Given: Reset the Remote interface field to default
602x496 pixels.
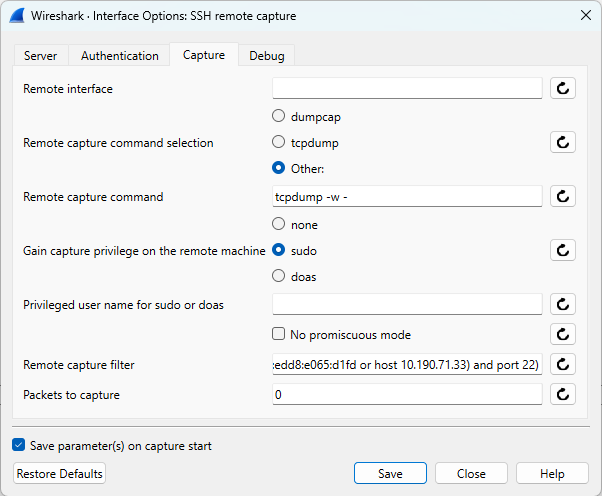Looking at the screenshot, I should [562, 88].
